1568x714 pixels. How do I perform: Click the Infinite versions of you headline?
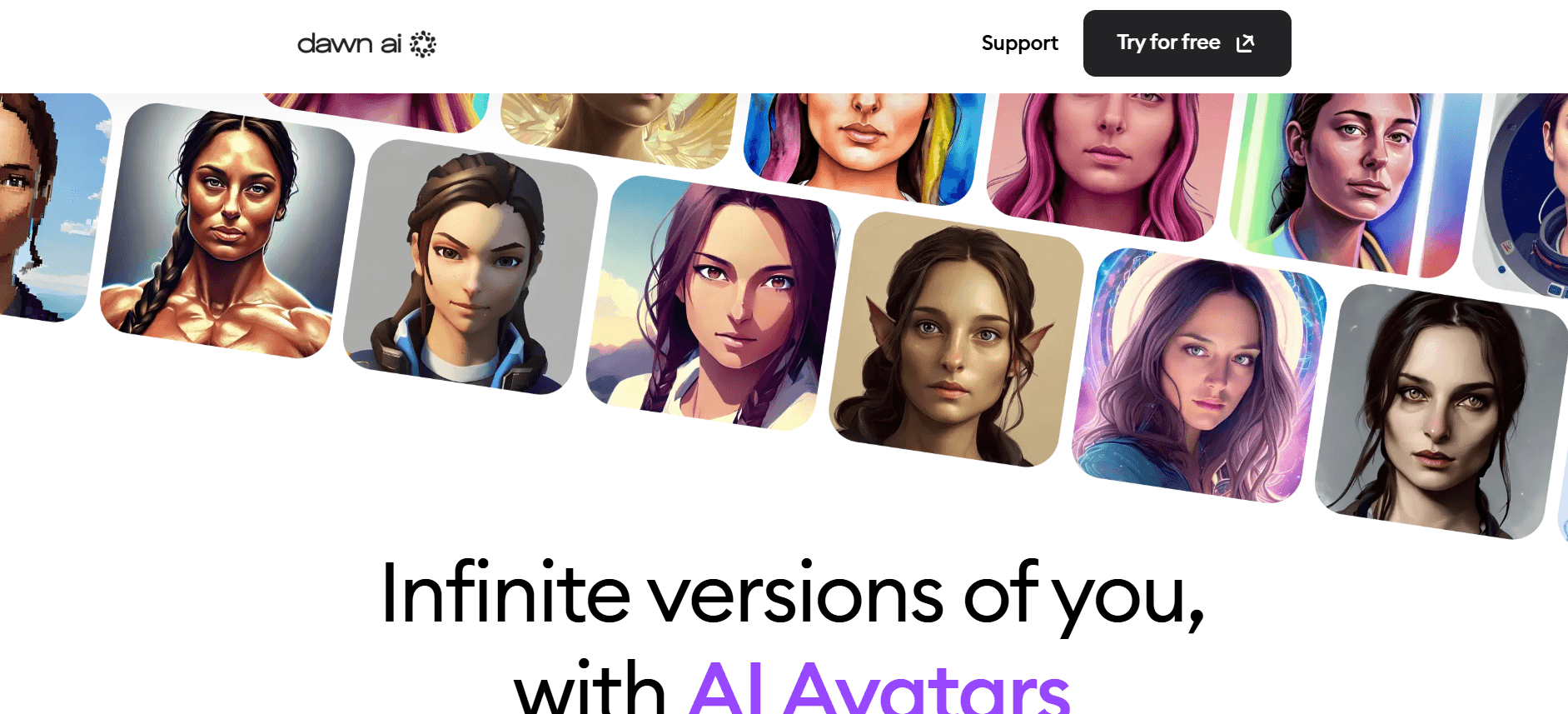coord(793,594)
